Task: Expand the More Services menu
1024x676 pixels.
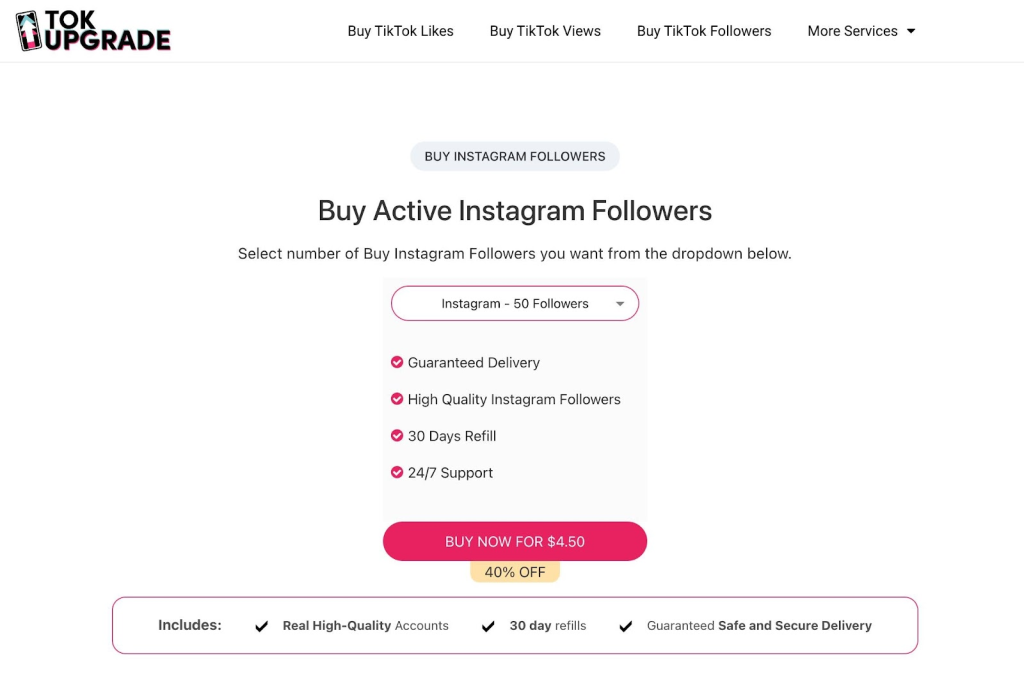Action: pos(861,31)
